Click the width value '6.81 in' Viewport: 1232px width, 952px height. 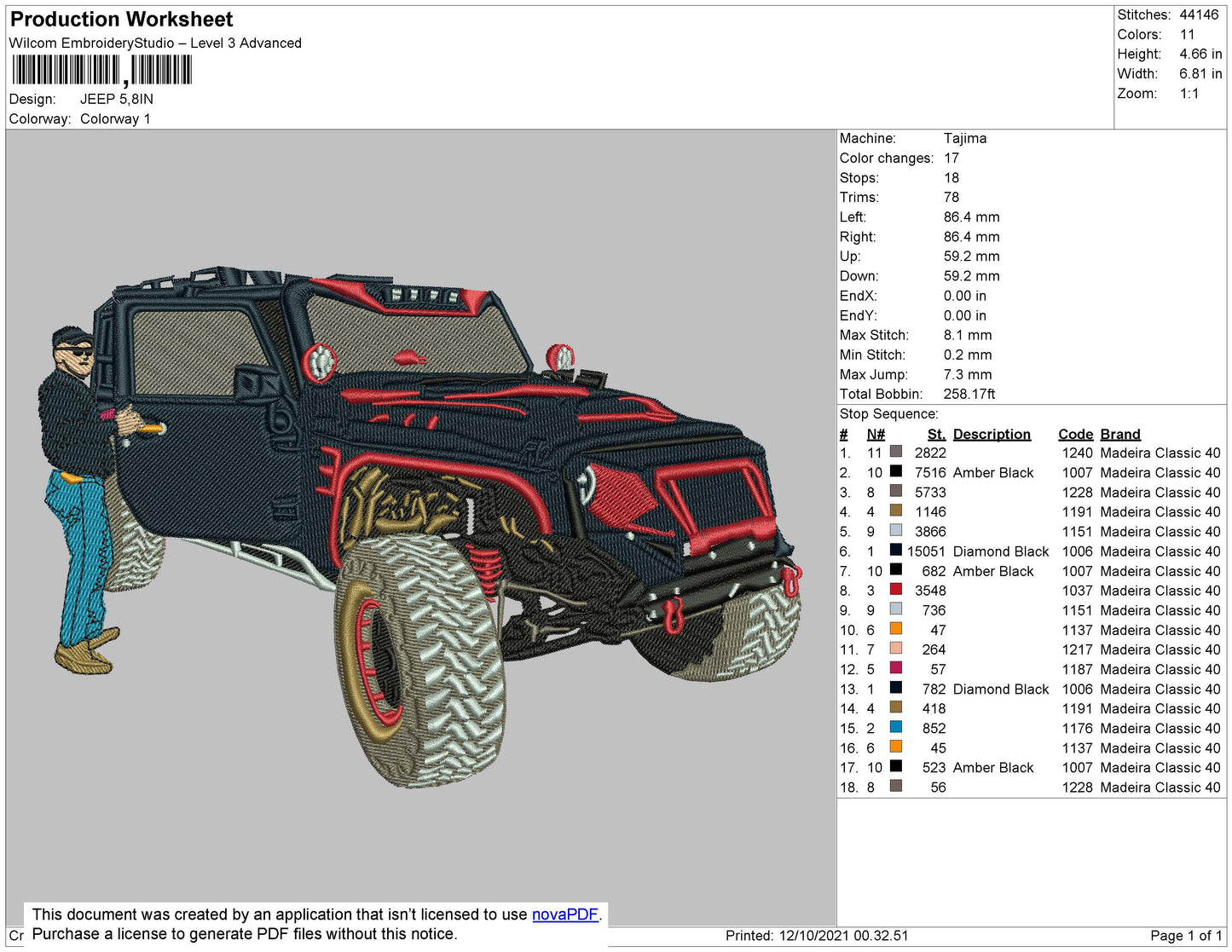pos(1200,74)
